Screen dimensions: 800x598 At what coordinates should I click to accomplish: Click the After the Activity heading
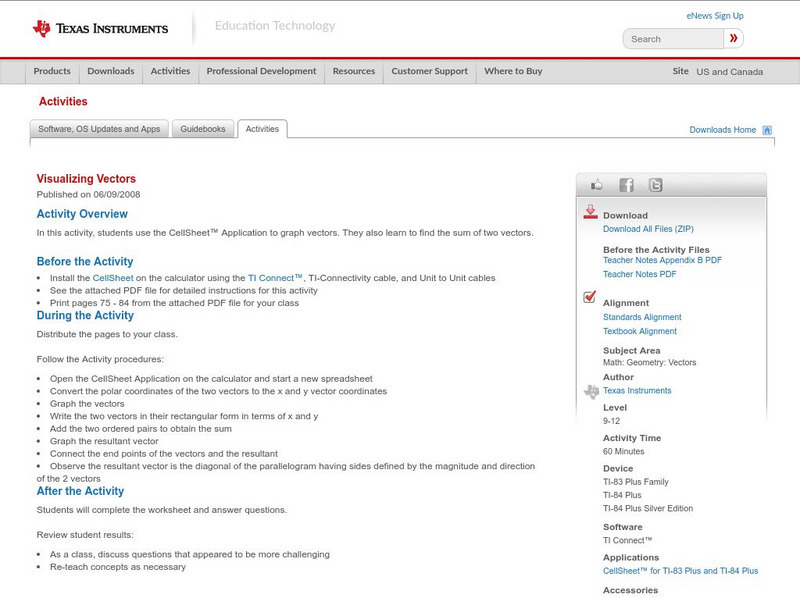point(80,491)
